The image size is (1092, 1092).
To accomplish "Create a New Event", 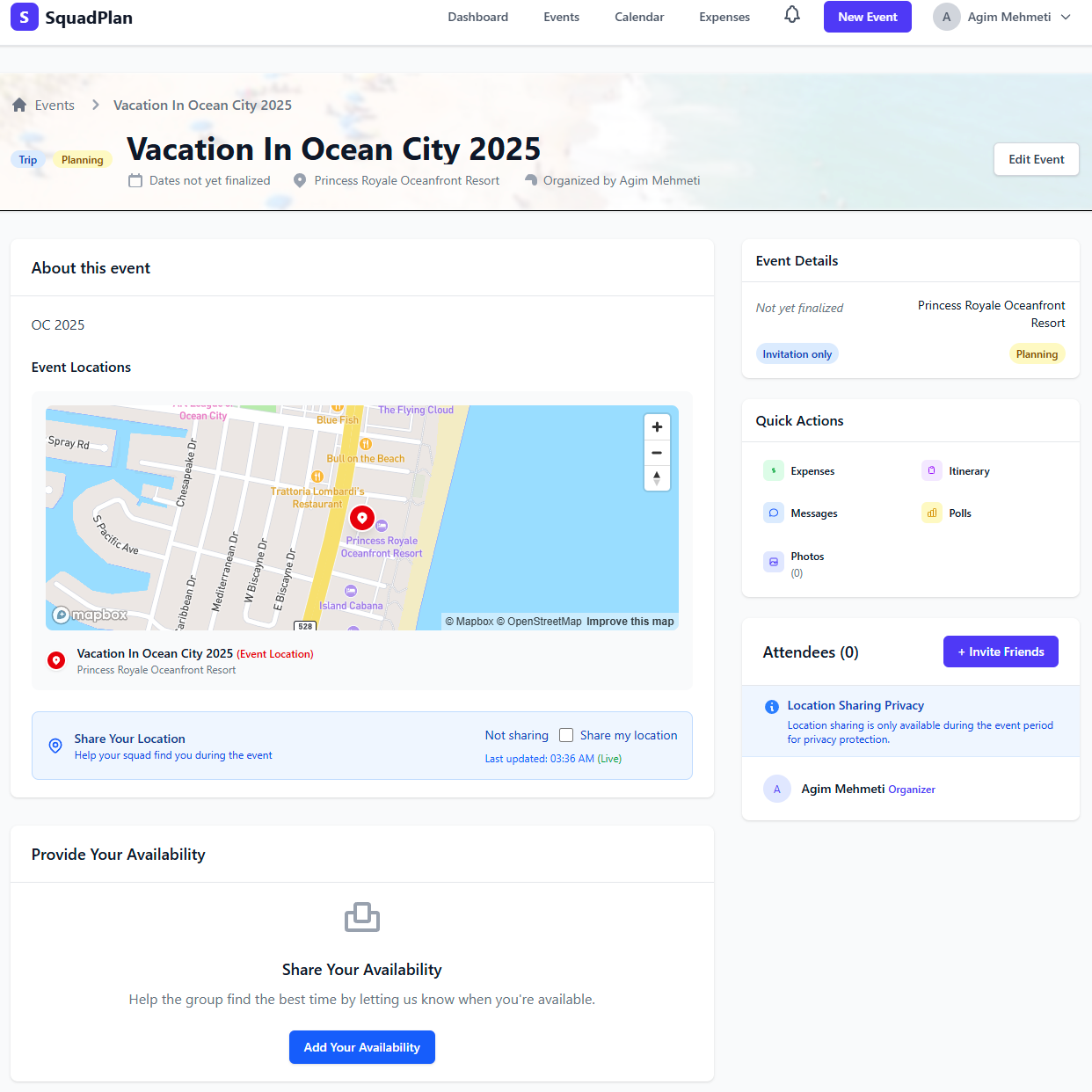I will 867,16.
